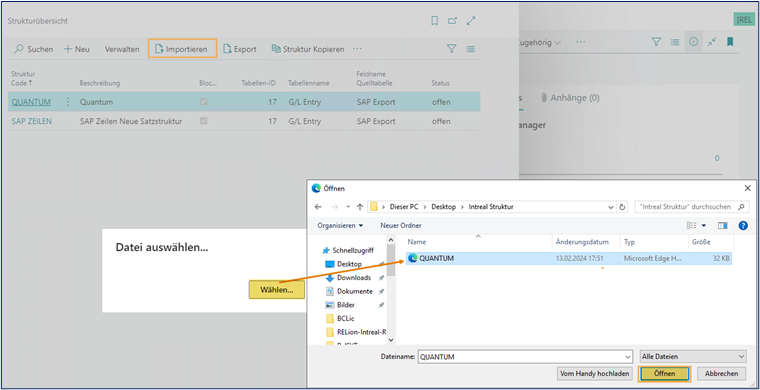Open the QUANTUM structure code link
Screen dimensions: 760x390
[31, 102]
